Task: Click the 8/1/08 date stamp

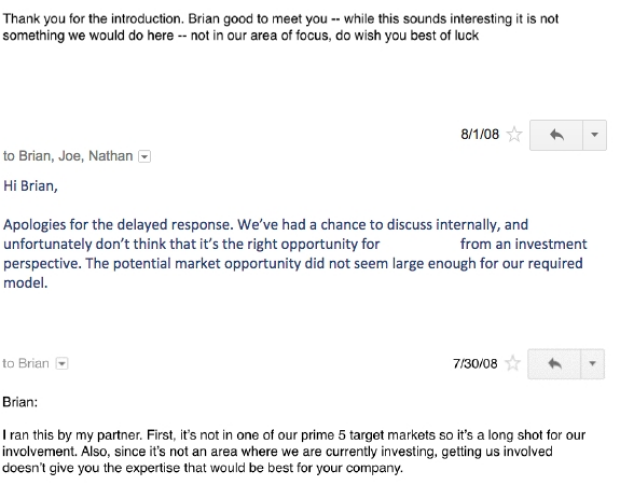Action: tap(480, 134)
